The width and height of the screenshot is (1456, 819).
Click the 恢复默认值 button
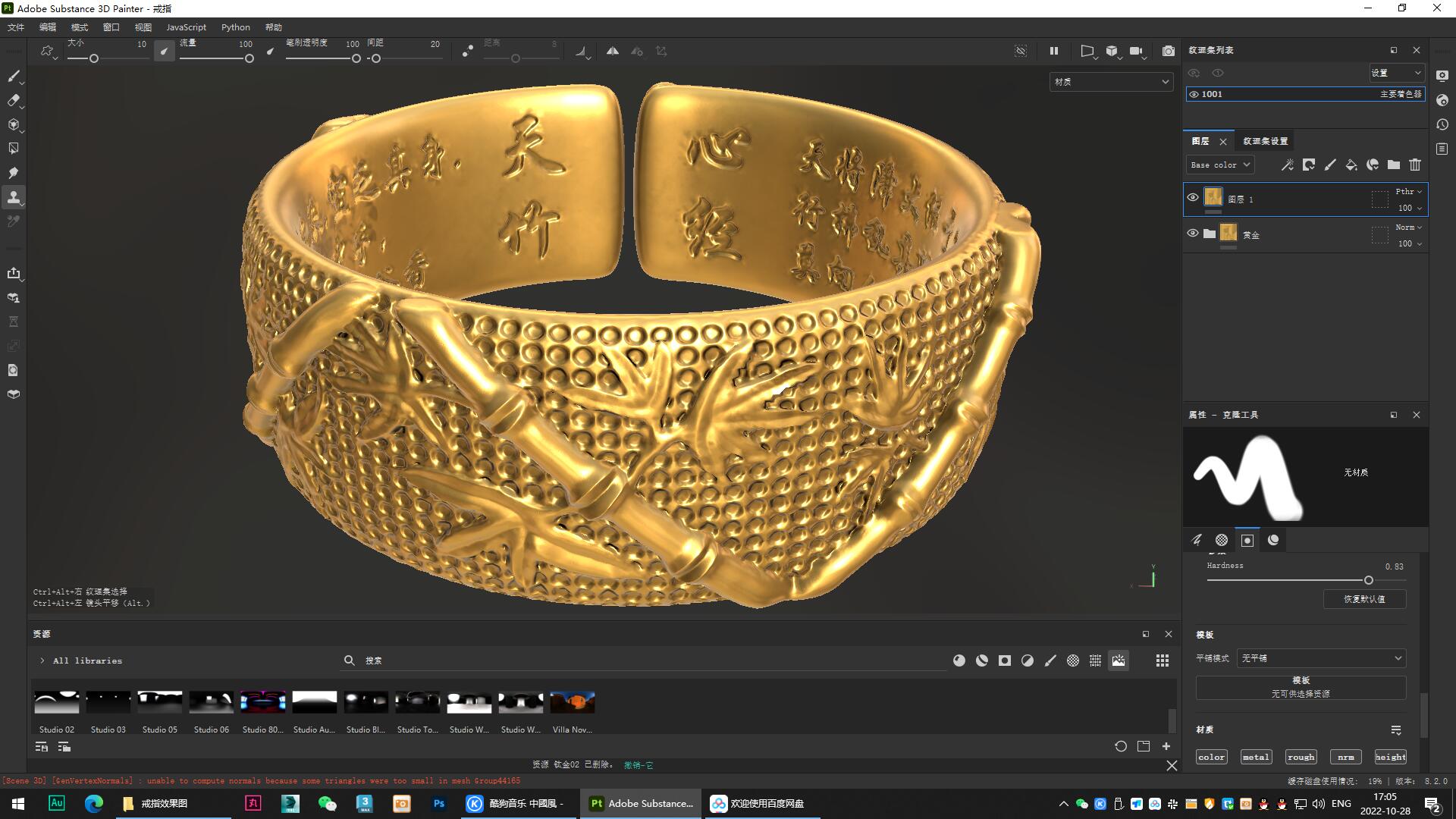coord(1364,599)
